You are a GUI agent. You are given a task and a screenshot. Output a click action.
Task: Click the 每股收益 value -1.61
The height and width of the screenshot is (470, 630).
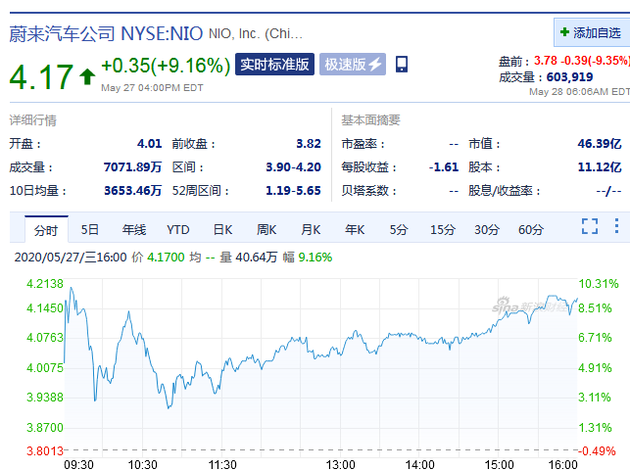tap(444, 167)
